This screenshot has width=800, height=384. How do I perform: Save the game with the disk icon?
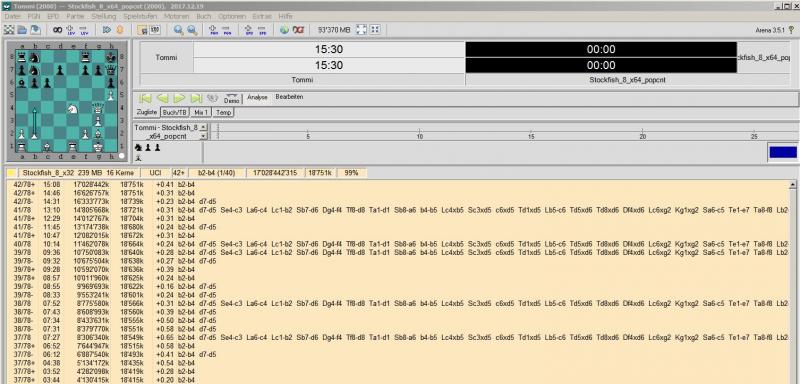pos(35,30)
